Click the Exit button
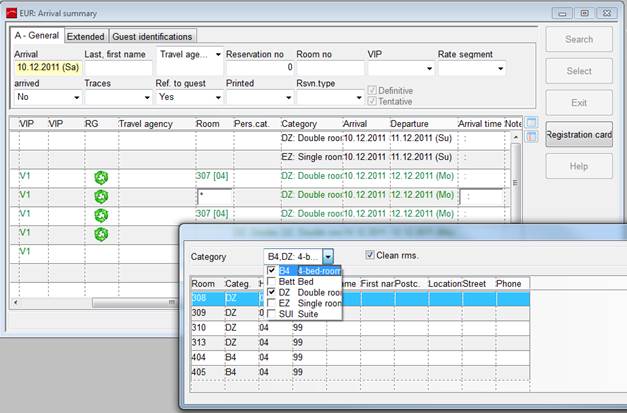The height and width of the screenshot is (413, 627). (x=579, y=103)
